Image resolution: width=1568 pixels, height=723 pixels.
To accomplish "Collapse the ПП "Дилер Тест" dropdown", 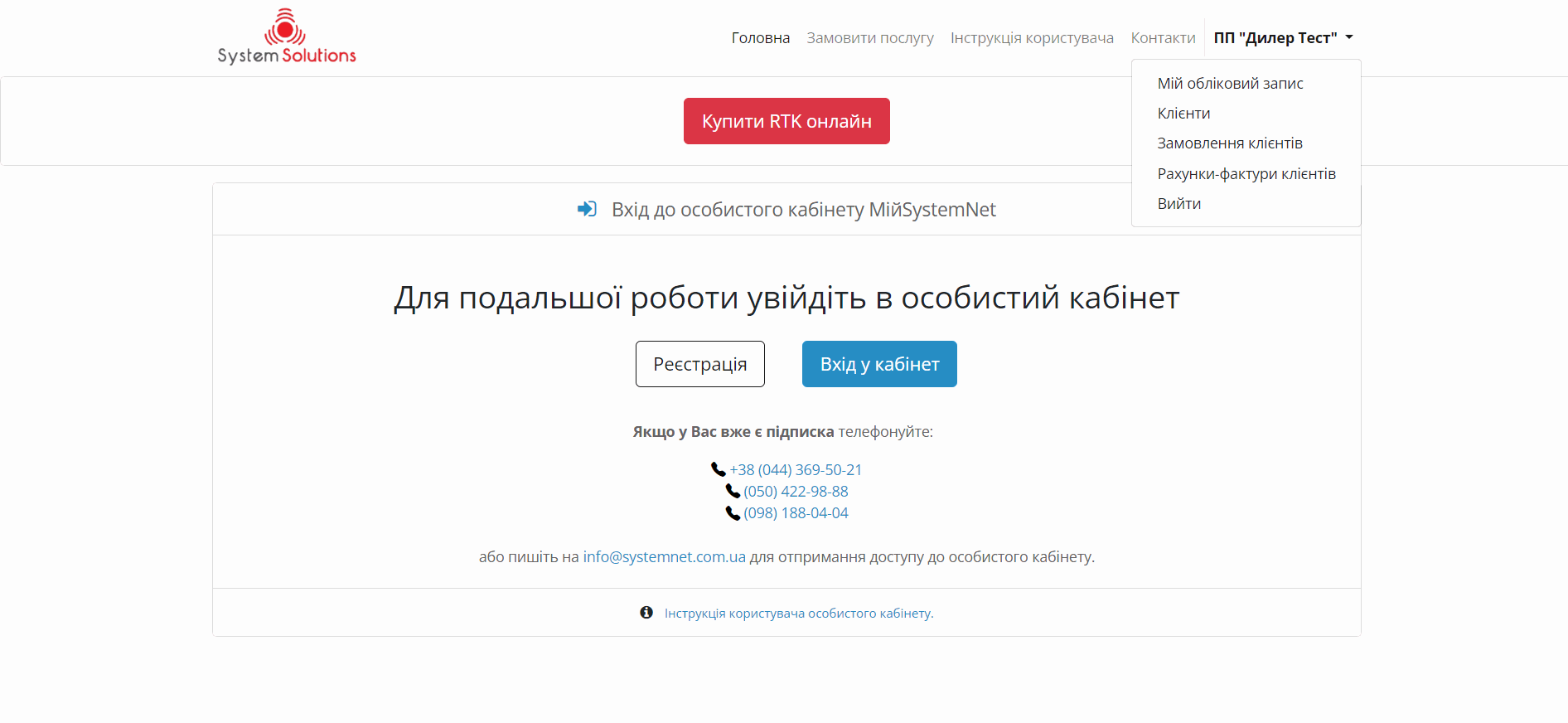I will tap(1283, 38).
